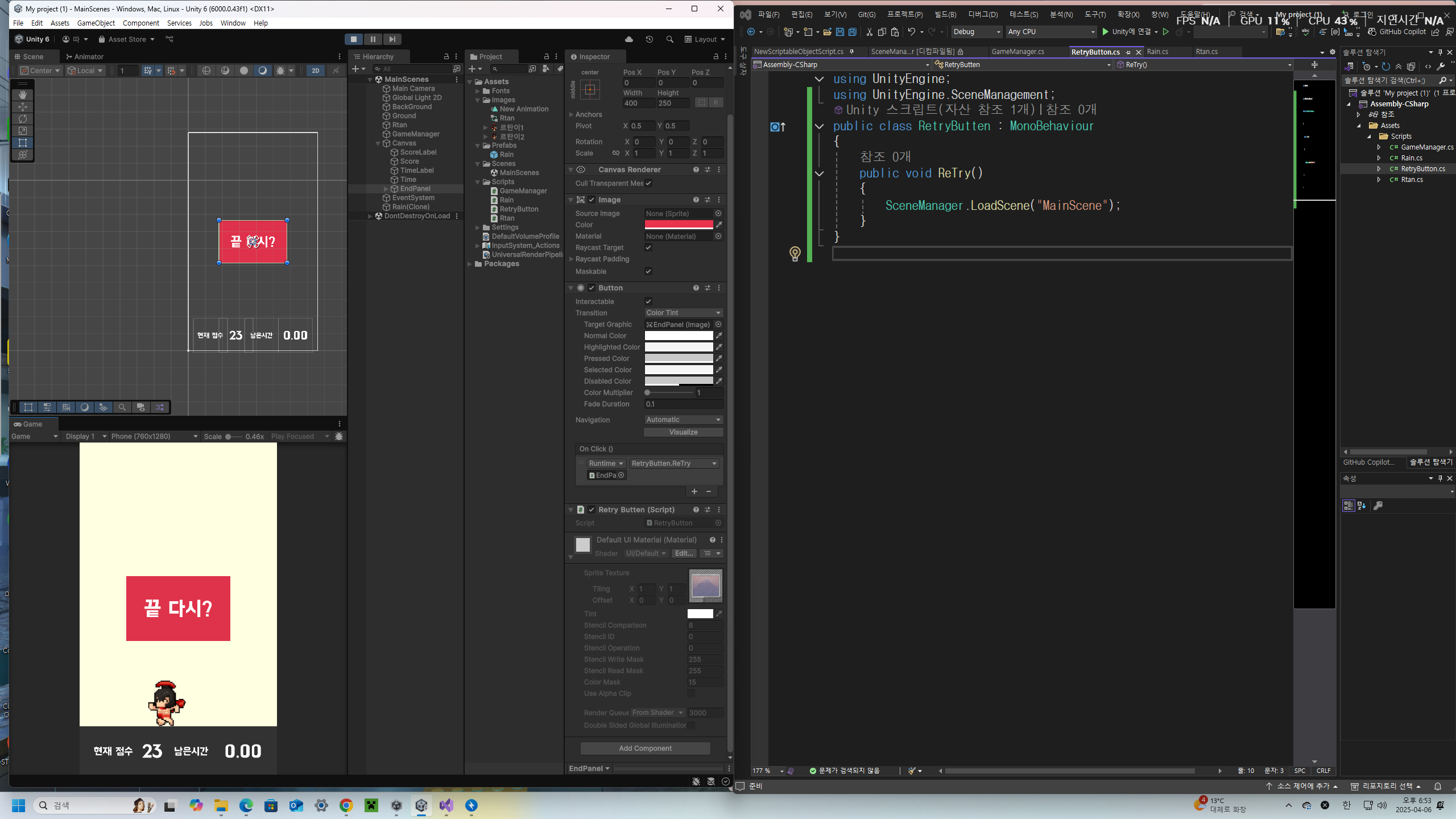
Task: Switch to the Rain.cs editor tab
Action: pyautogui.click(x=1157, y=52)
